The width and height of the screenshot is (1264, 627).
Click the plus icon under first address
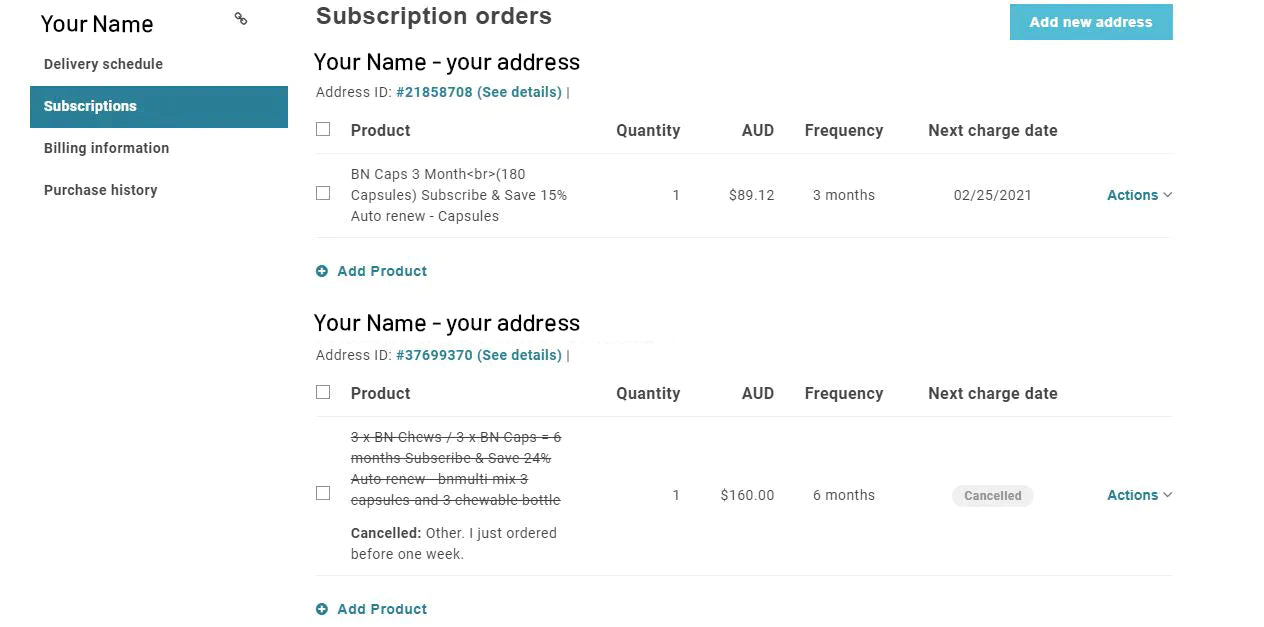(x=322, y=271)
